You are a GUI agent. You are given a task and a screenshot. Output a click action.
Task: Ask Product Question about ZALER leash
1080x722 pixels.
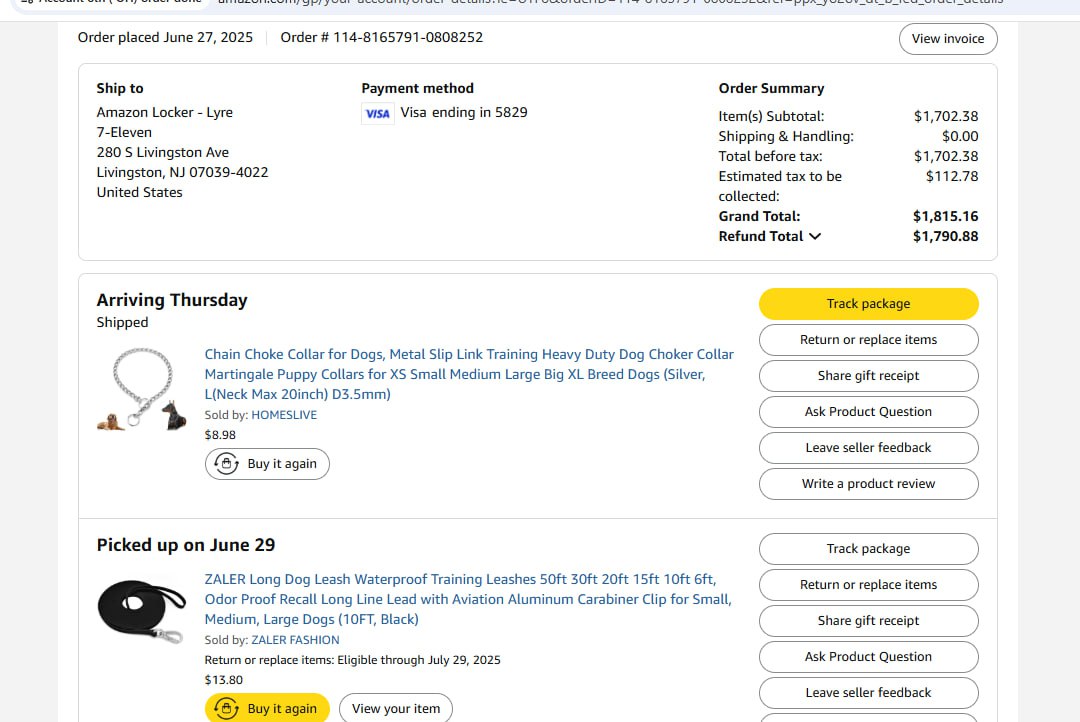869,657
